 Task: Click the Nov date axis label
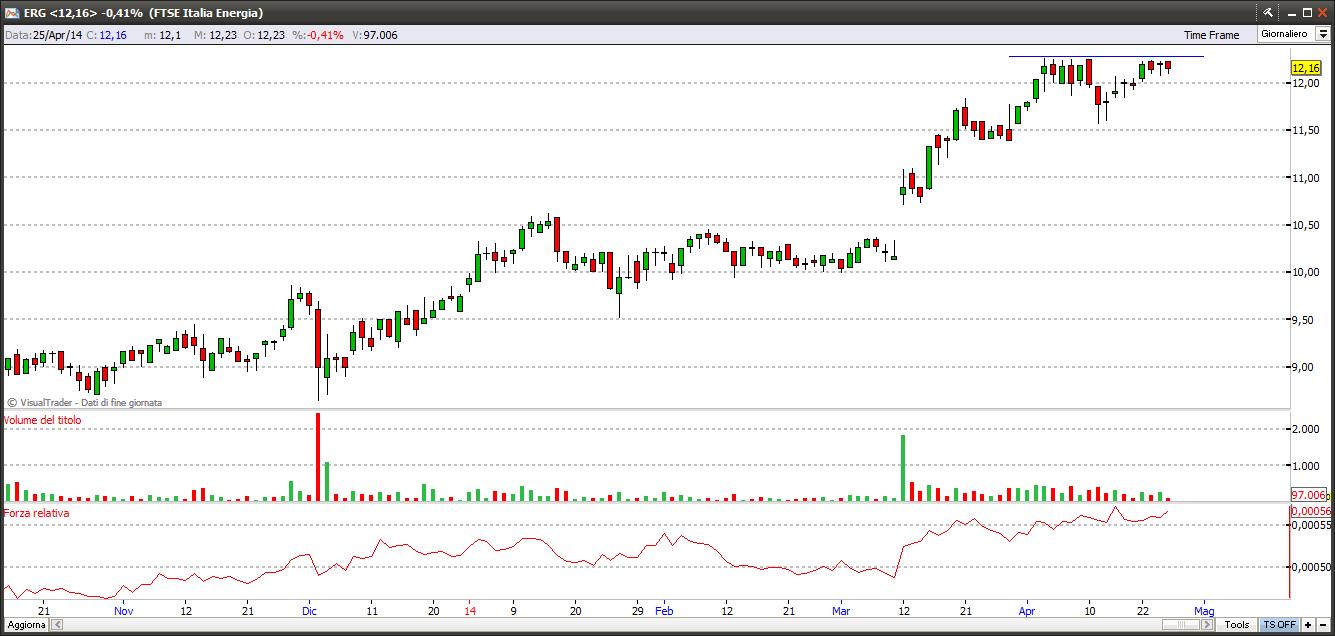(x=123, y=610)
